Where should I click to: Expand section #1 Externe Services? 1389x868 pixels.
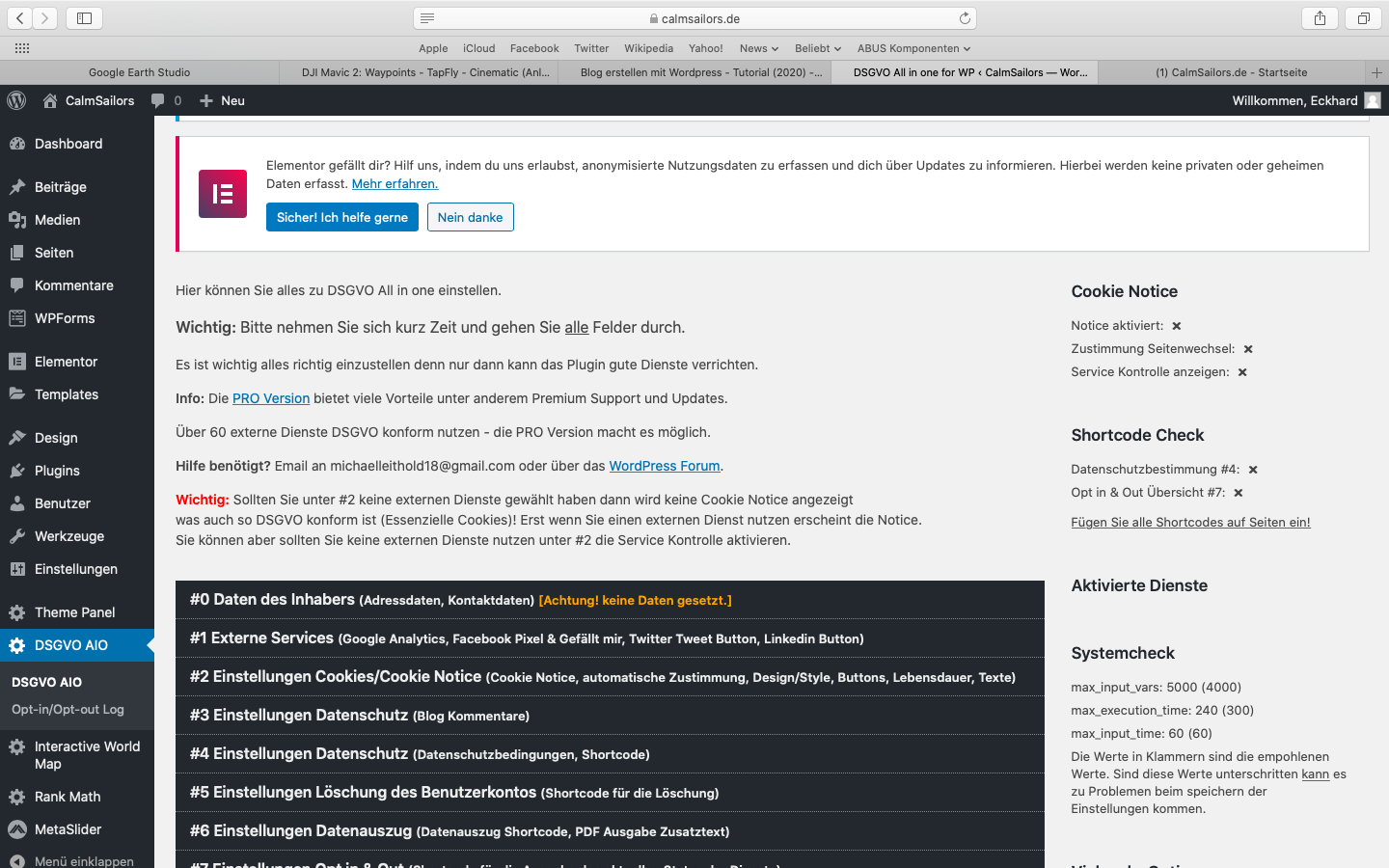click(x=610, y=638)
